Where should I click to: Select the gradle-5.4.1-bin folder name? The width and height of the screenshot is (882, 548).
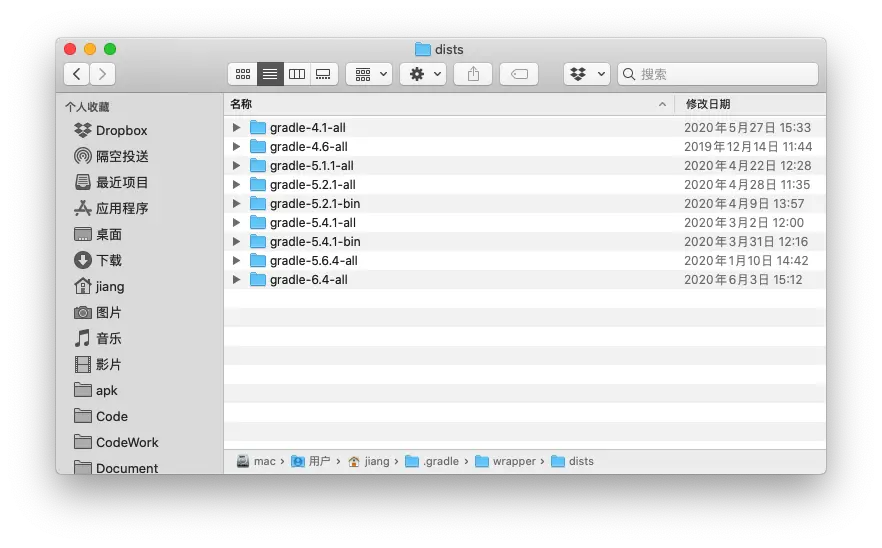click(315, 242)
